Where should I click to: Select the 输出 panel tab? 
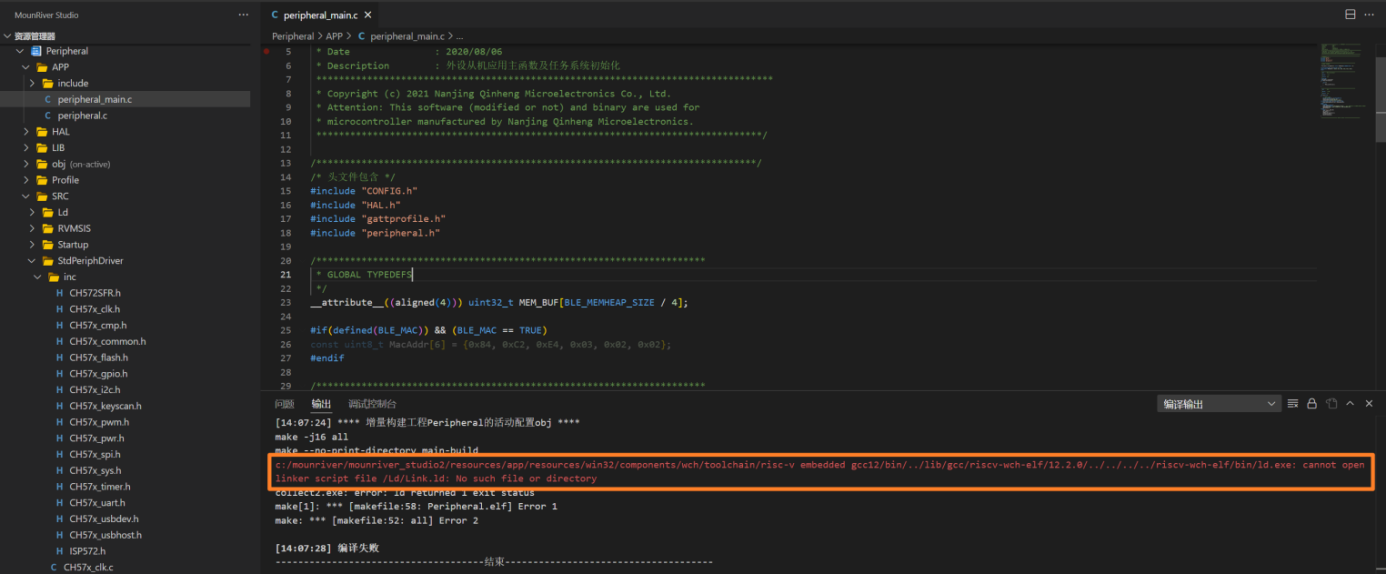point(321,404)
